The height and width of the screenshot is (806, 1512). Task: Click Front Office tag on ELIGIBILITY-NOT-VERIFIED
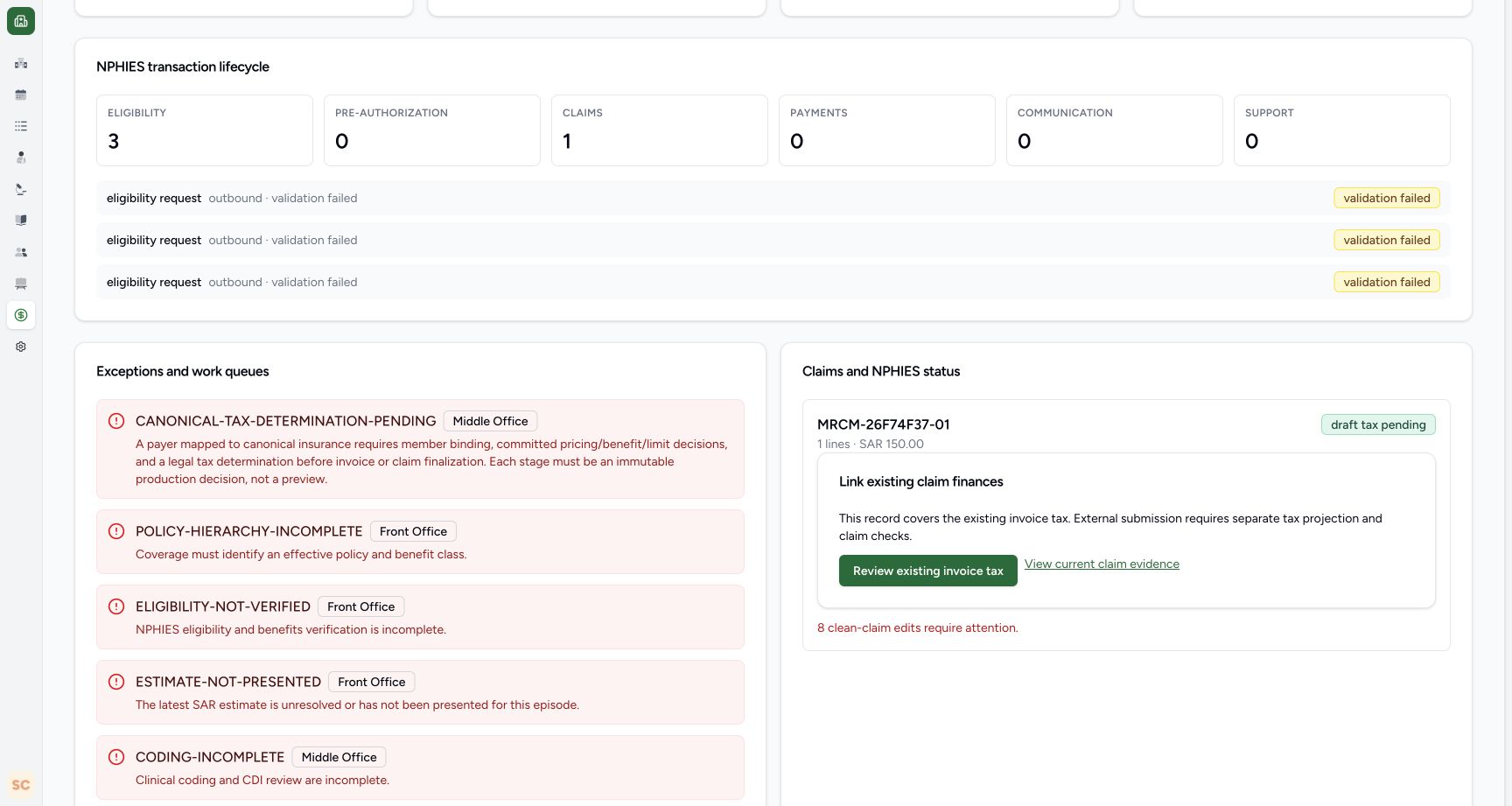click(x=360, y=606)
